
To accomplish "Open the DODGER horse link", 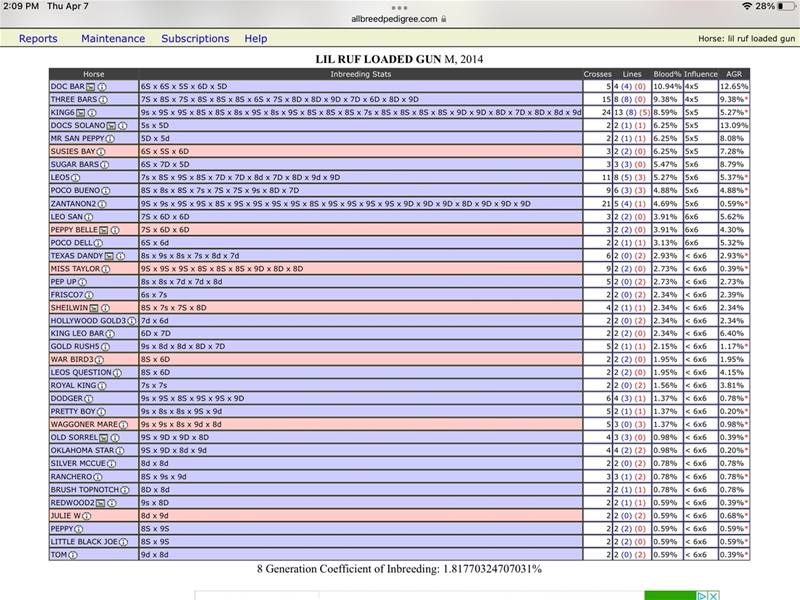I will tap(67, 398).
